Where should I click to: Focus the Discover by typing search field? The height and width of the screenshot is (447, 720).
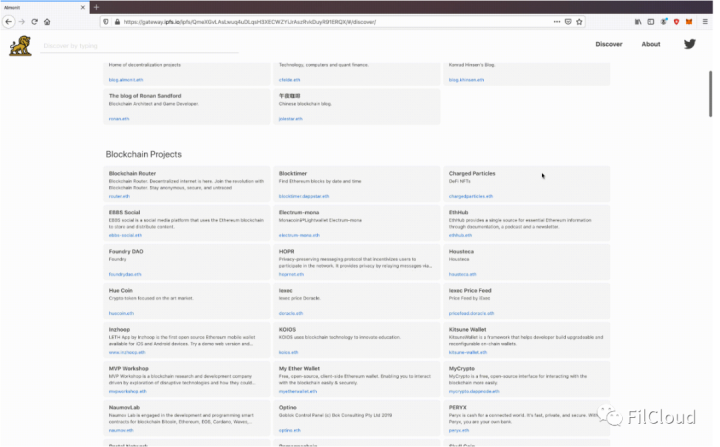(139, 46)
